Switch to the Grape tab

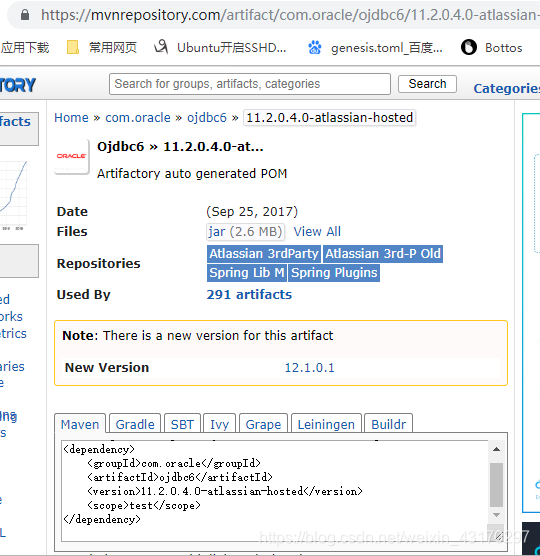[263, 424]
